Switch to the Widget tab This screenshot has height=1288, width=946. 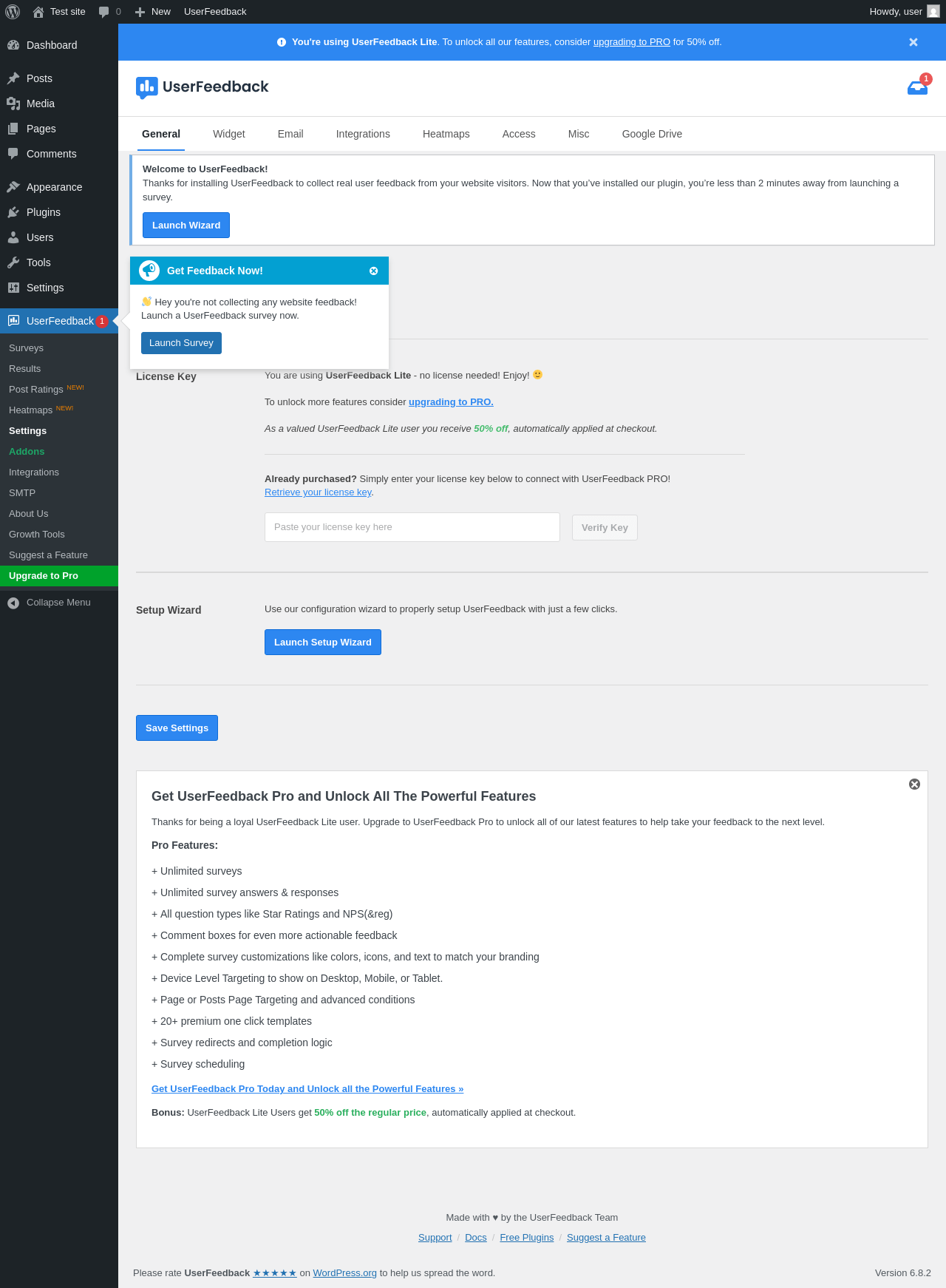coord(229,134)
